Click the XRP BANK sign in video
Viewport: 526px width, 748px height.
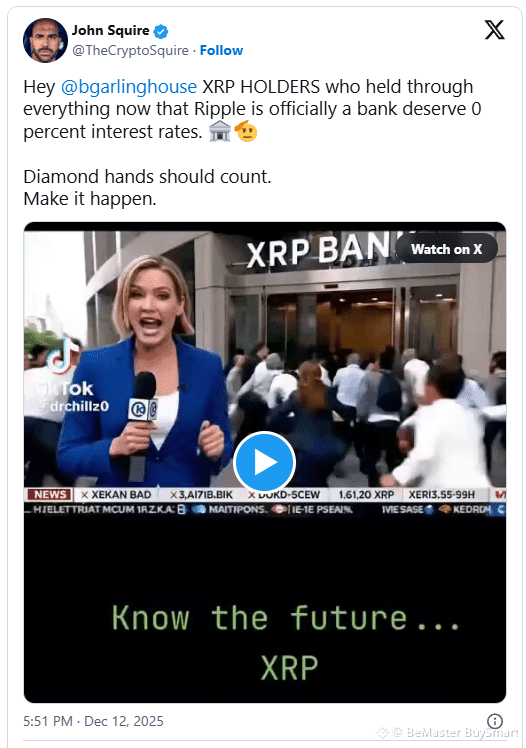point(320,250)
